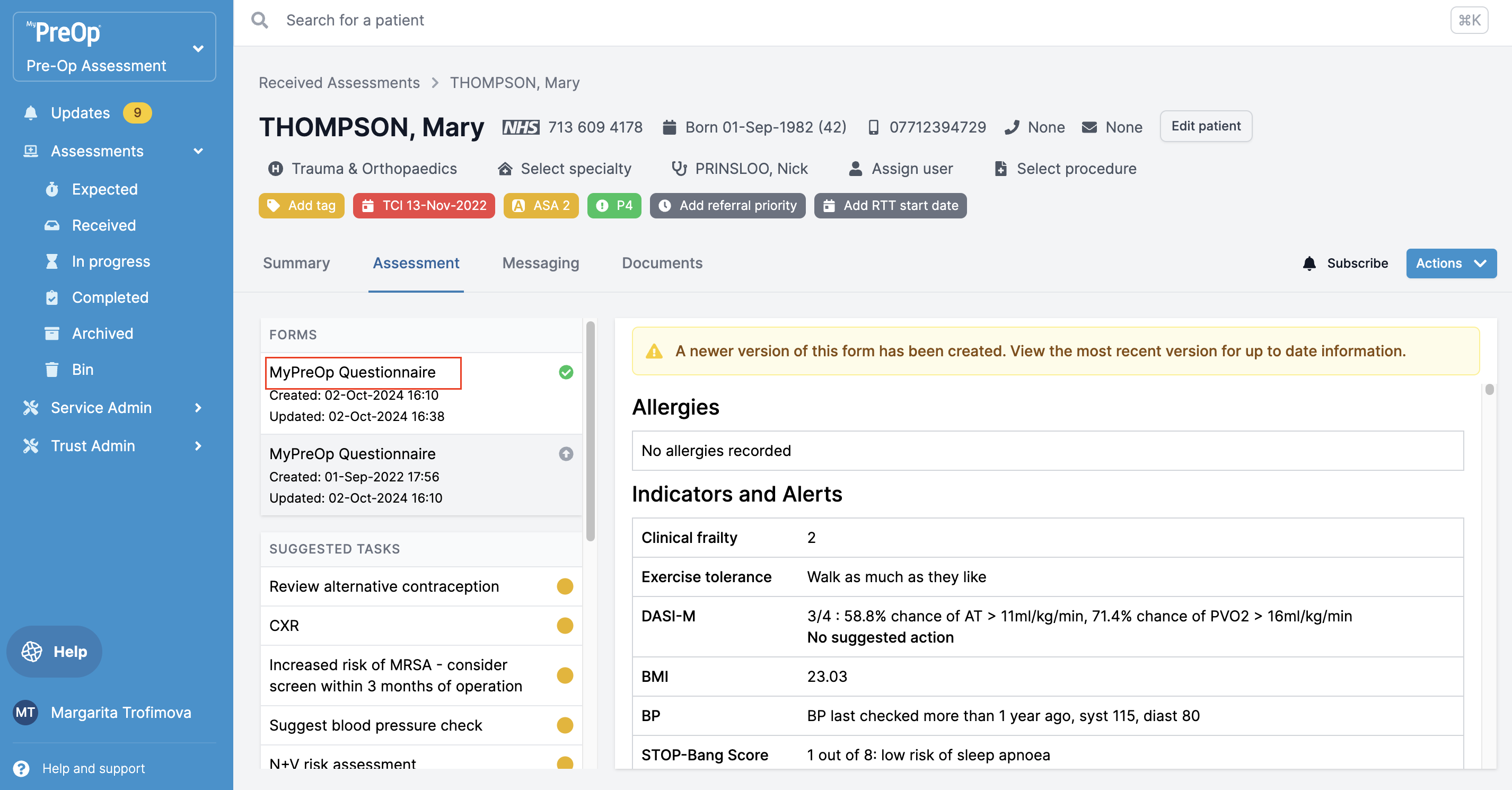Click the grey up-arrow icon on 2022 questionnaire
Image resolution: width=1512 pixels, height=790 pixels.
[x=565, y=454]
